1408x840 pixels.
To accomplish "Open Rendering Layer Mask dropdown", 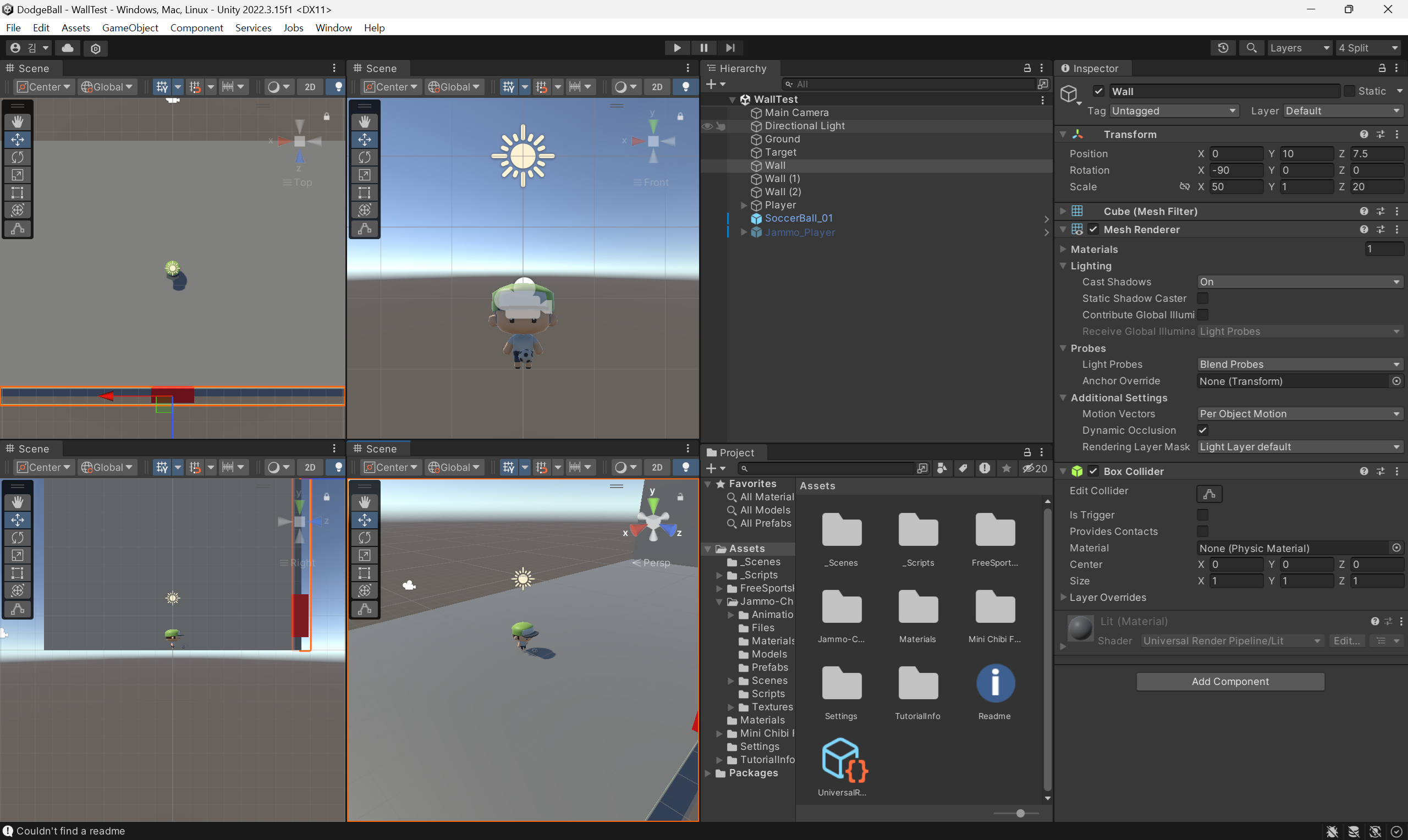I will tap(1300, 446).
